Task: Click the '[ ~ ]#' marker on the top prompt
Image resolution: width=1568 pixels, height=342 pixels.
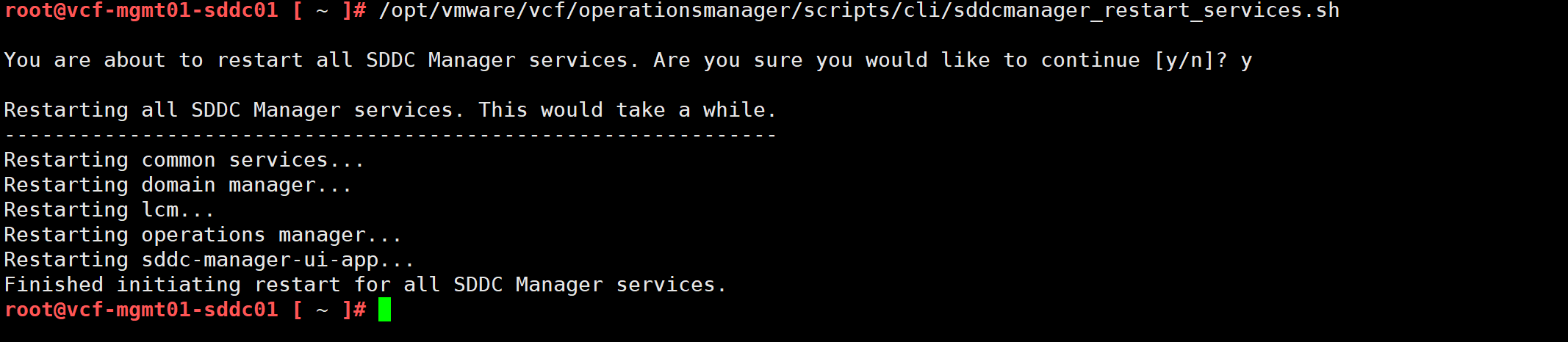Action: (329, 11)
